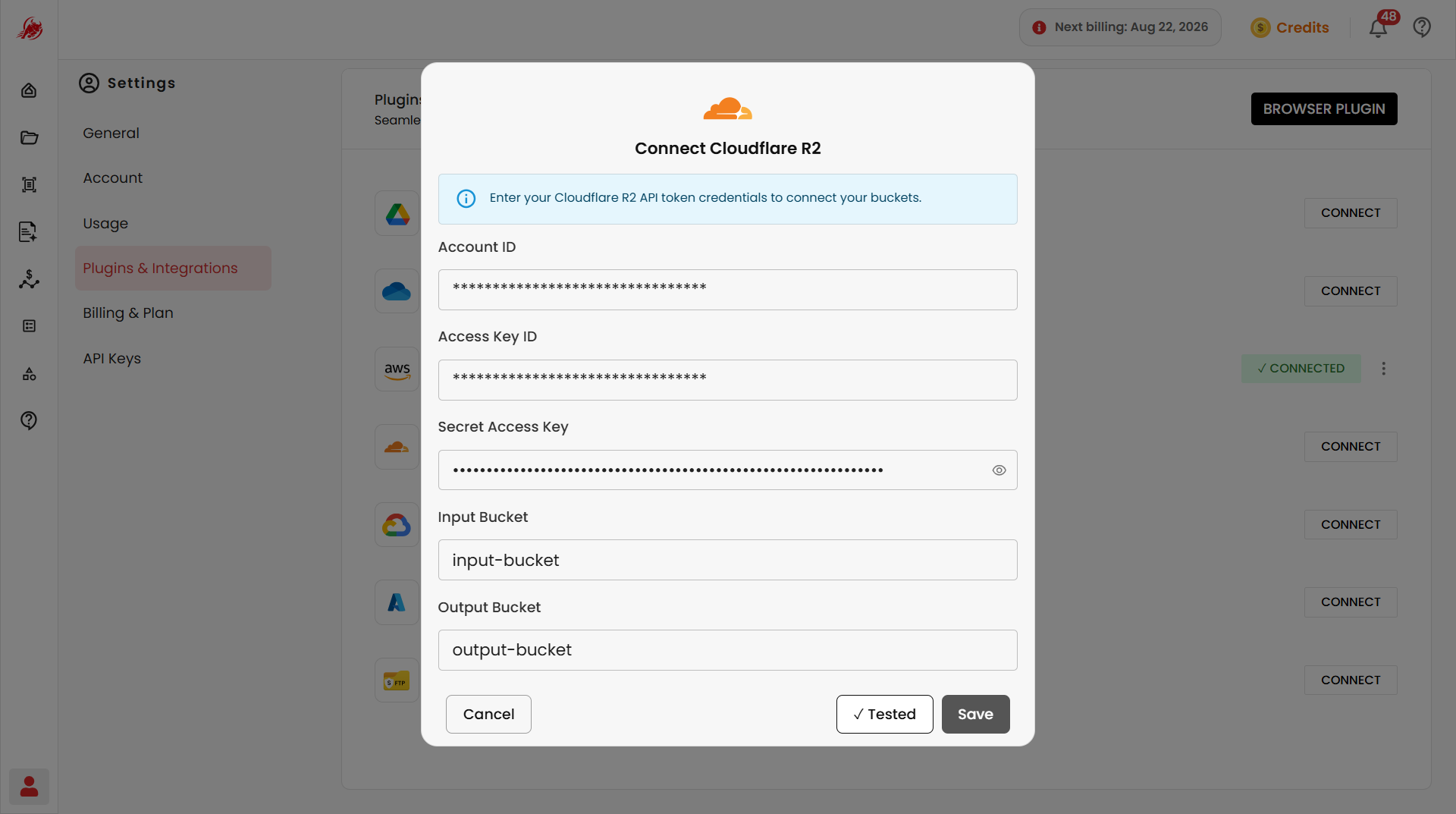Click the Cloudflare integration icon in the list
The image size is (1456, 814).
point(397,447)
